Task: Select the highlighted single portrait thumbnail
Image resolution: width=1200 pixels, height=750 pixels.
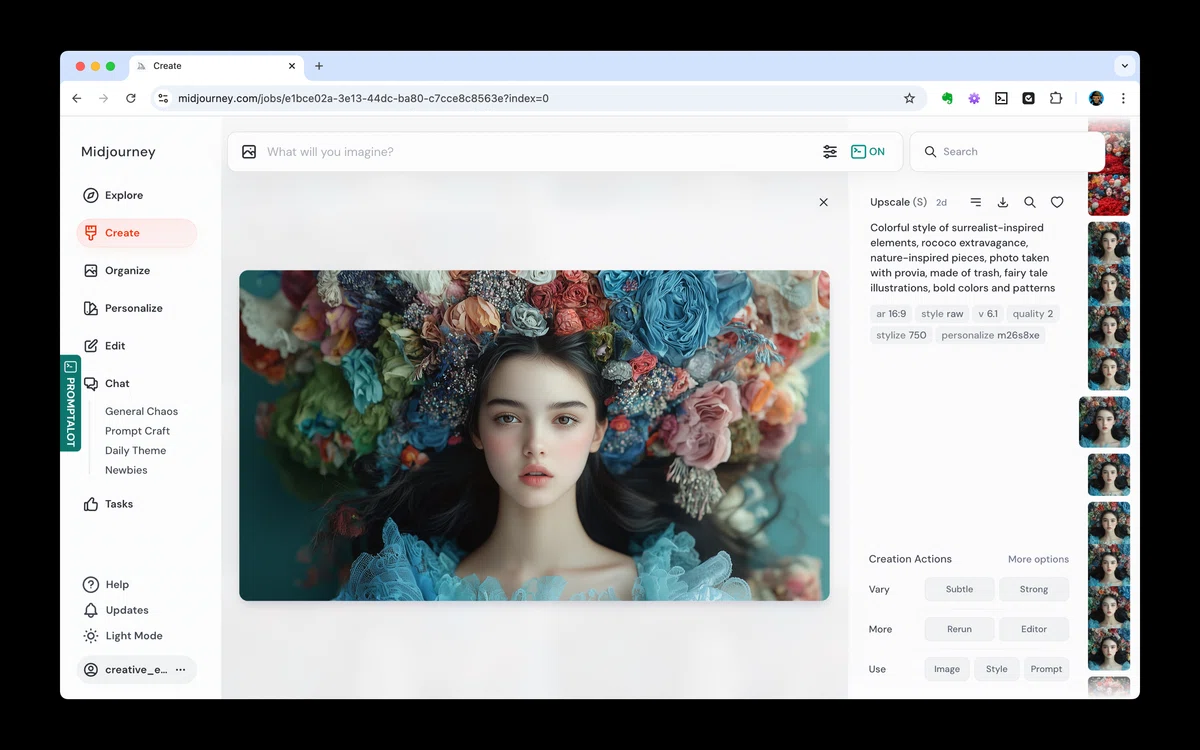Action: pyautogui.click(x=1105, y=422)
